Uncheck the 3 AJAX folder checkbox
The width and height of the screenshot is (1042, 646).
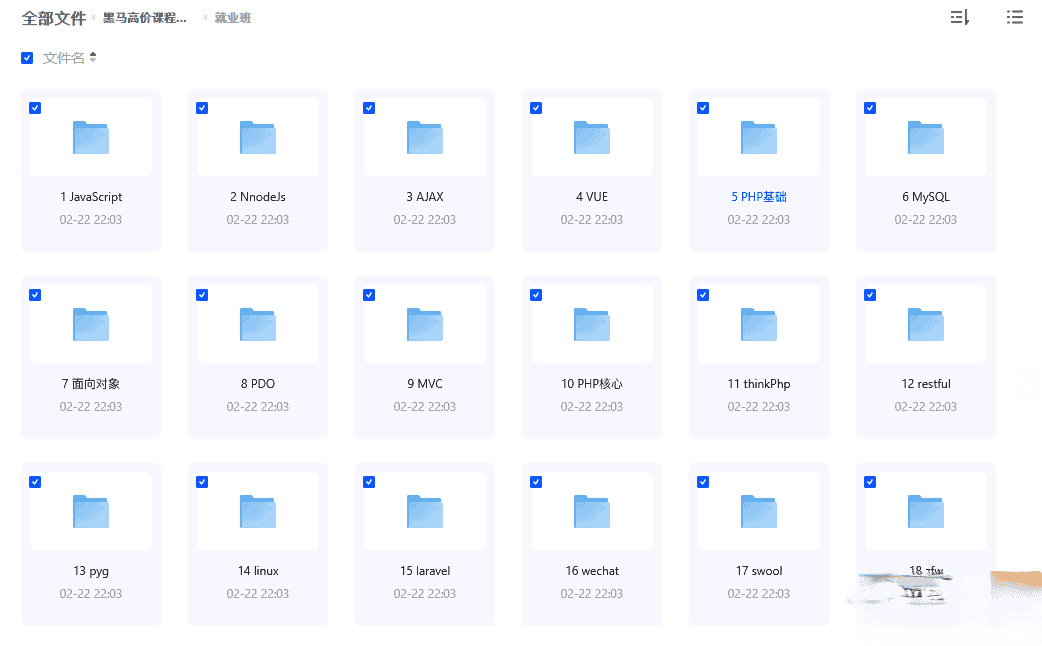pyautogui.click(x=369, y=108)
